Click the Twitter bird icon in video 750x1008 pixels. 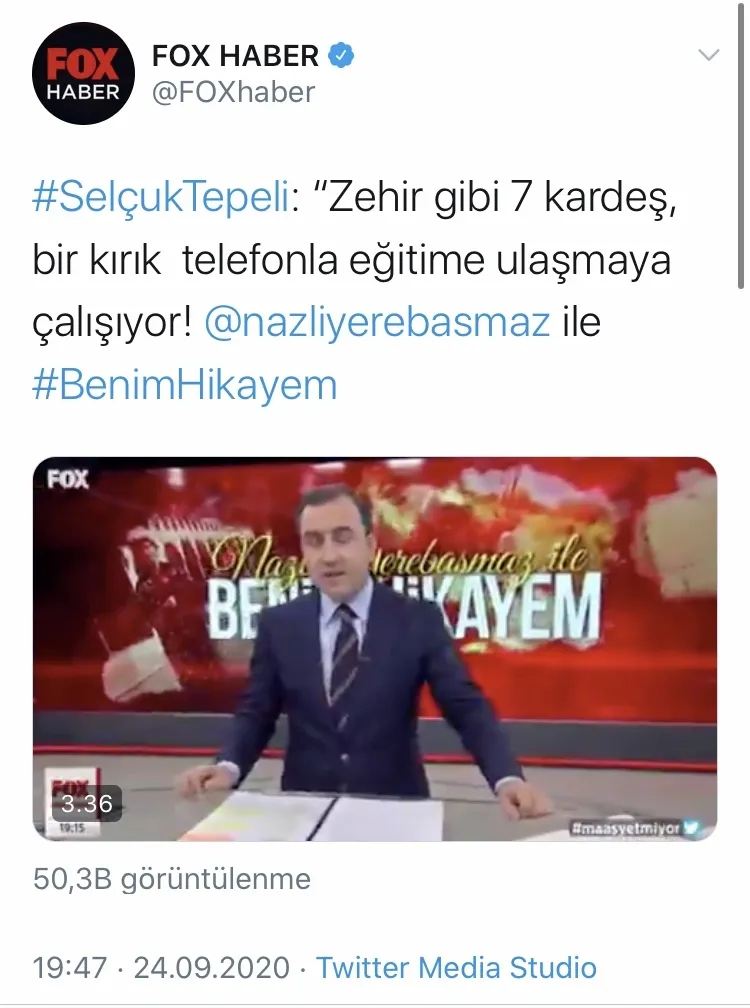(692, 827)
